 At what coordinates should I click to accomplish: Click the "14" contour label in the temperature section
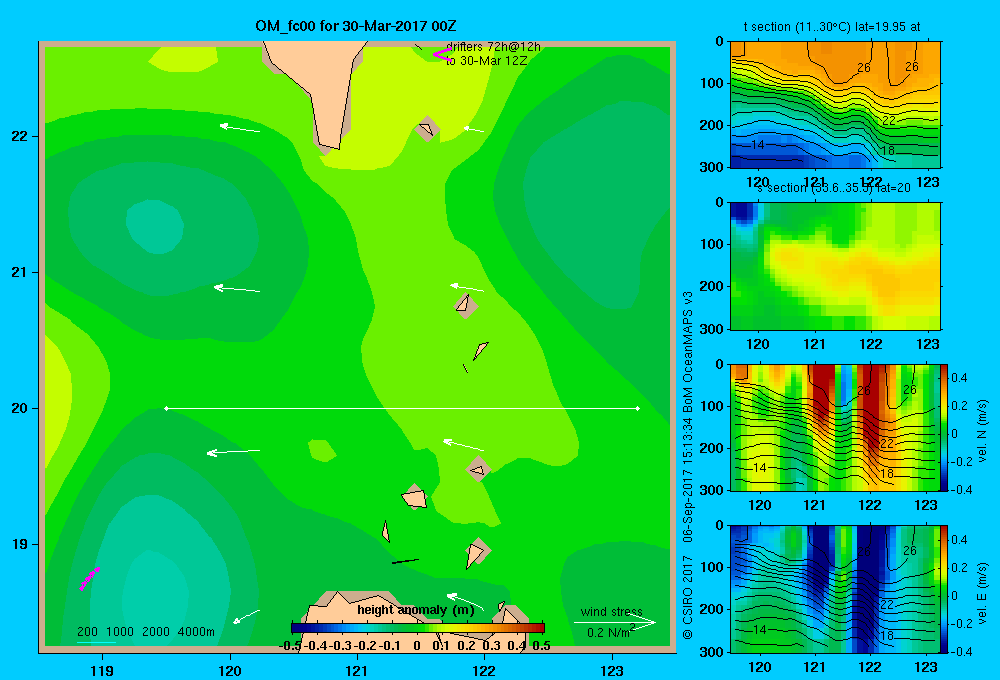pos(757,145)
